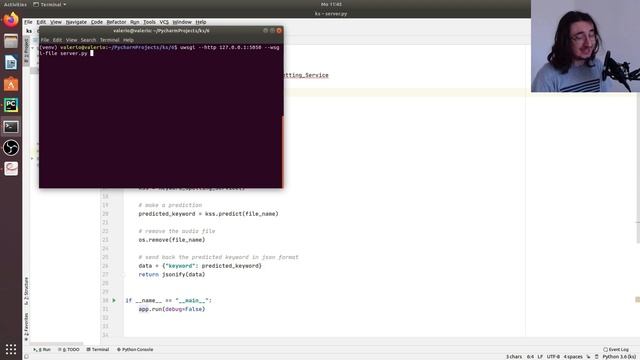The width and height of the screenshot is (640, 360).
Task: Open PyCharm Help menu
Action: [x=201, y=22]
